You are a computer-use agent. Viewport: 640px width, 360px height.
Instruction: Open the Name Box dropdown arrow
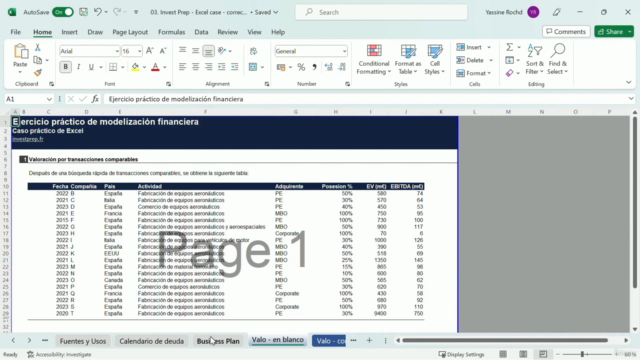49,99
